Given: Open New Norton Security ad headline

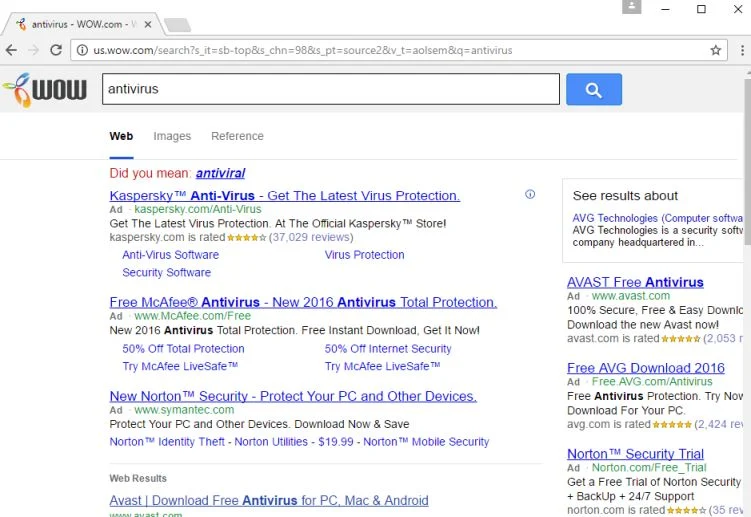Looking at the screenshot, I should click(x=293, y=396).
